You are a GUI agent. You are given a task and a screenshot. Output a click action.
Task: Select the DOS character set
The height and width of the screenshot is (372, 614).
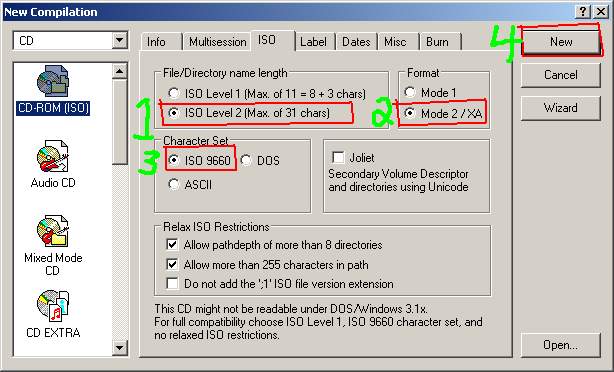[246, 160]
